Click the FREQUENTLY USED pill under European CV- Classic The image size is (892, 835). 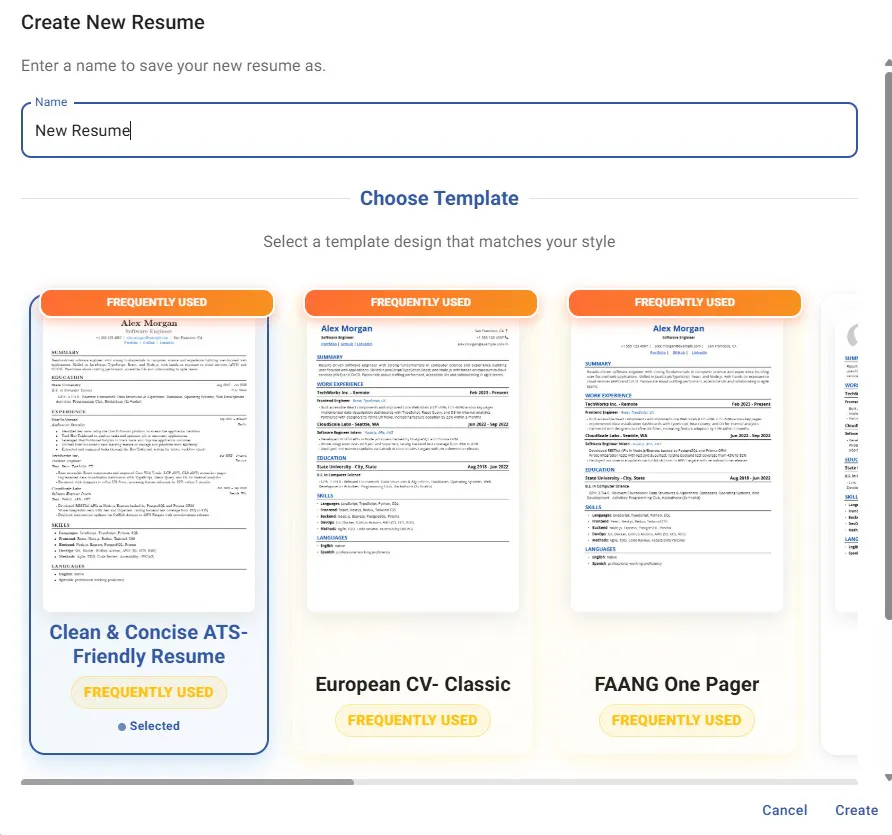[x=412, y=720]
